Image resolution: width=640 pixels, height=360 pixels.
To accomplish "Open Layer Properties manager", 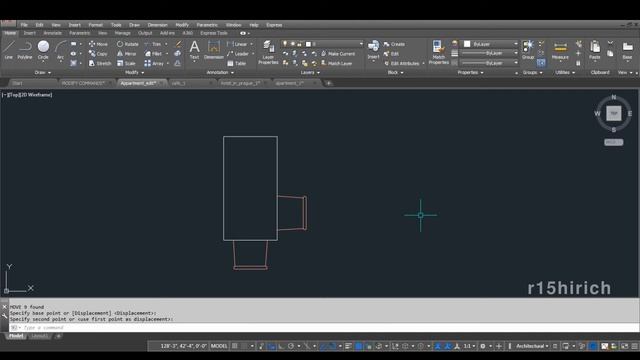I will coord(268,52).
